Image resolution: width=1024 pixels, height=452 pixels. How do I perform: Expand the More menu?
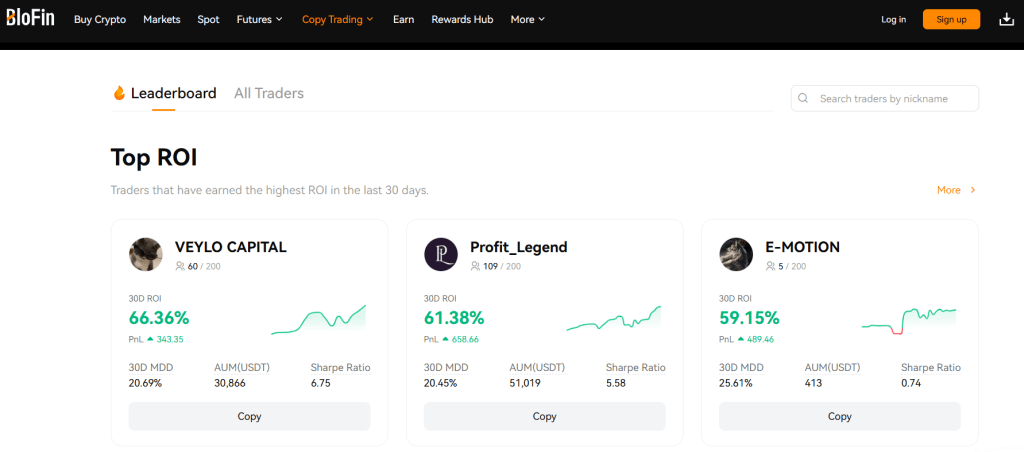pyautogui.click(x=527, y=19)
